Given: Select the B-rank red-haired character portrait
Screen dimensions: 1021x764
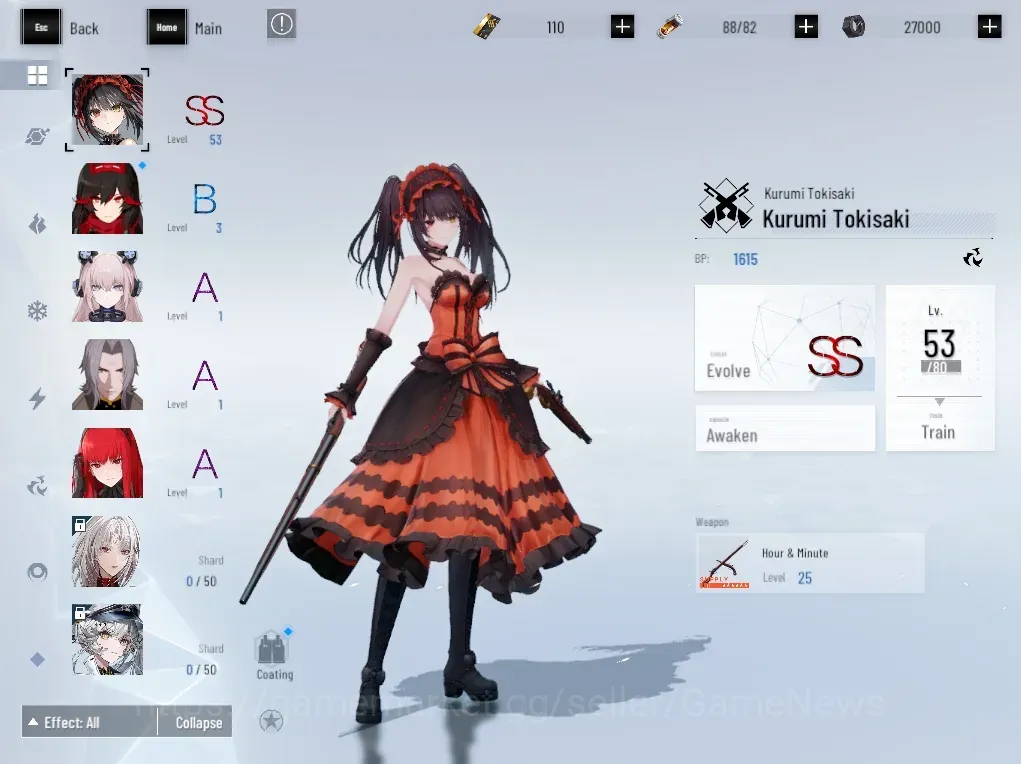Looking at the screenshot, I should (107, 198).
